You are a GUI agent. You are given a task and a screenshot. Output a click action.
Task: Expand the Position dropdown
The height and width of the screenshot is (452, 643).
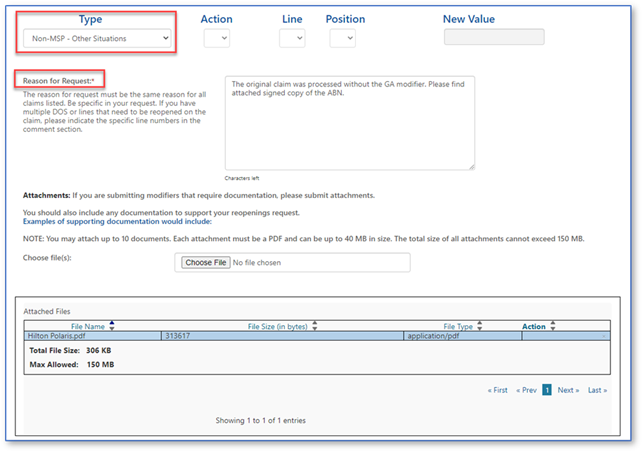(342, 38)
